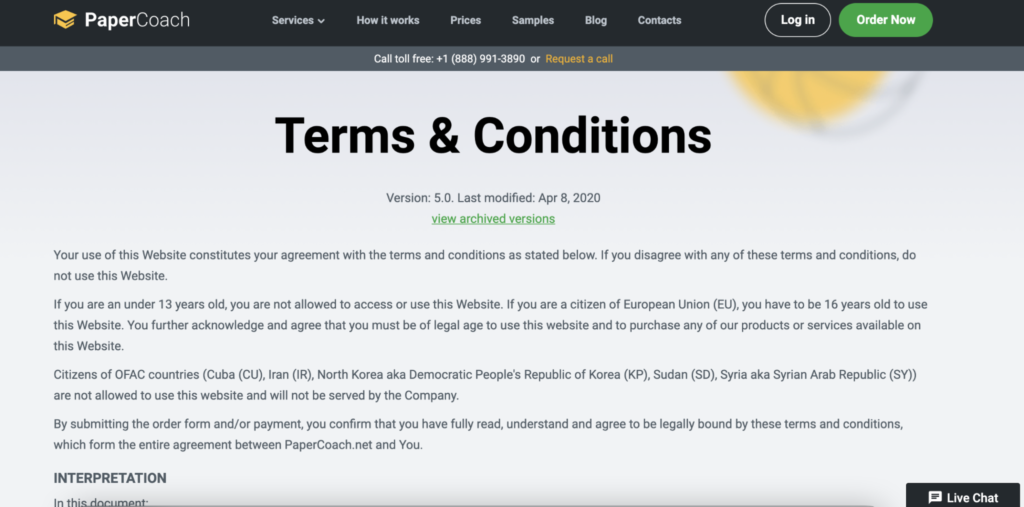
Task: Go to the Prices page
Action: 466,20
